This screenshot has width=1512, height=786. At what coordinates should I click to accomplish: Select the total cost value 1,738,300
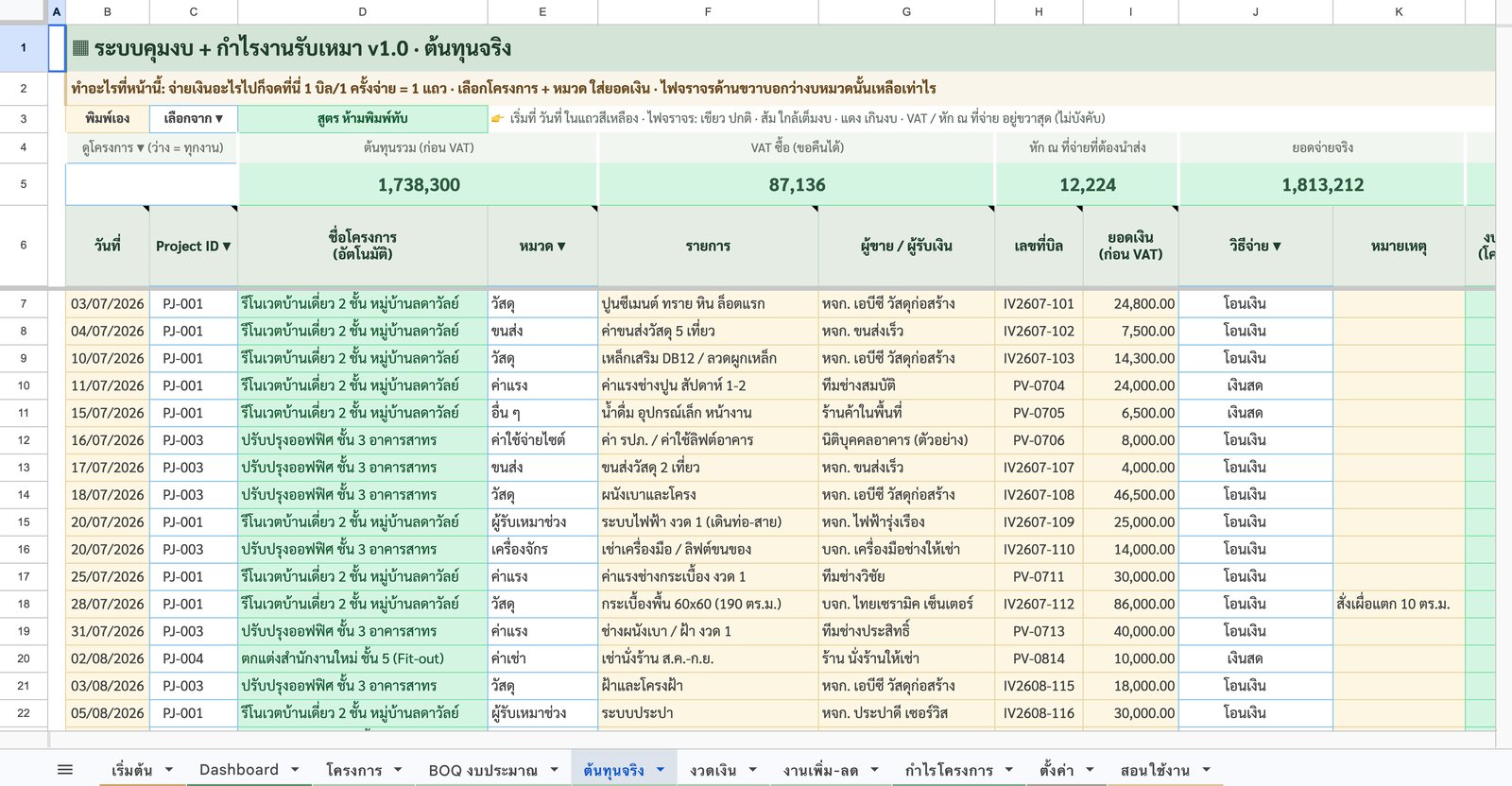coord(419,184)
